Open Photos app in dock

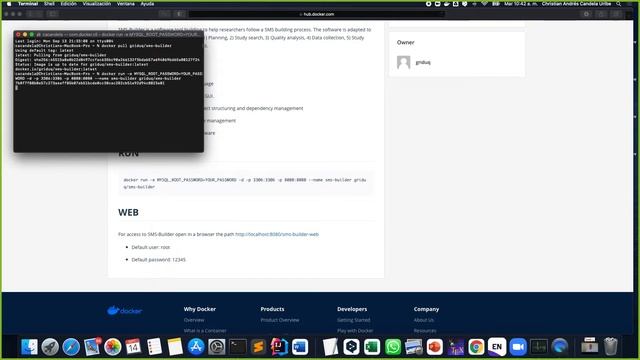(113, 347)
